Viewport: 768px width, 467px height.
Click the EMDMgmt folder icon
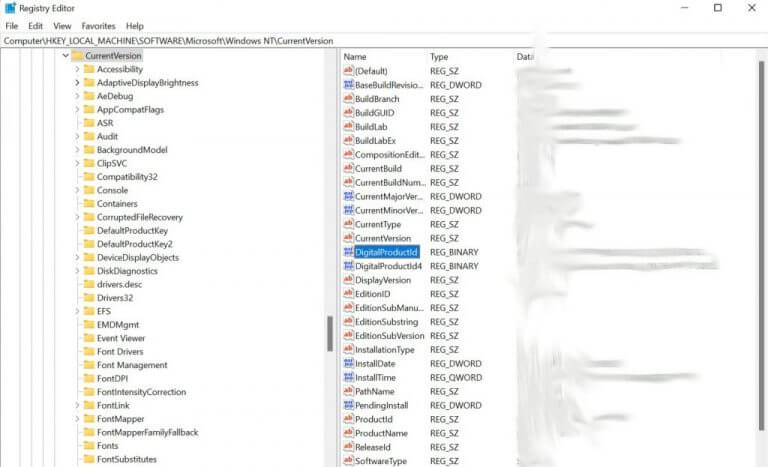pyautogui.click(x=89, y=324)
